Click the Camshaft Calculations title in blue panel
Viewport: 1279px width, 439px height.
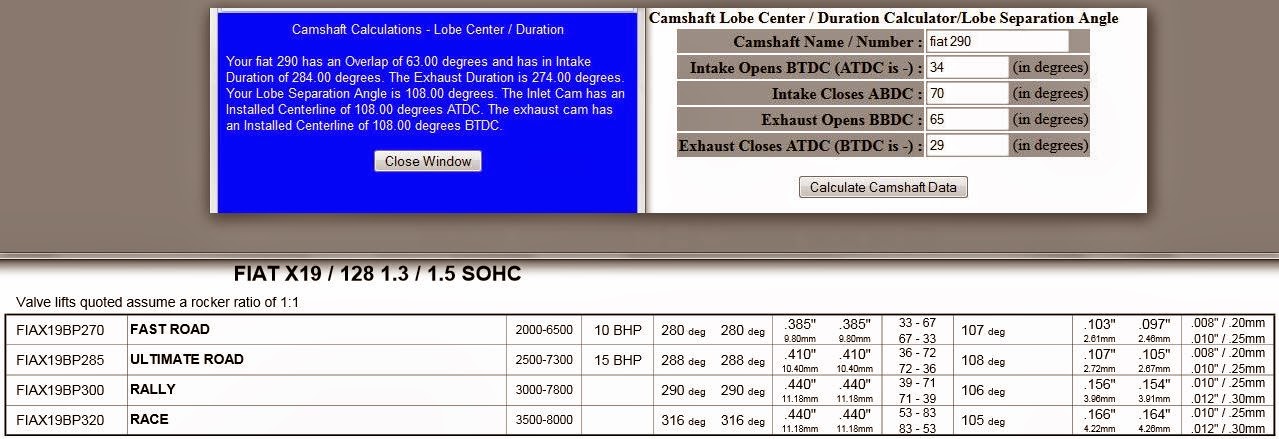point(428,29)
